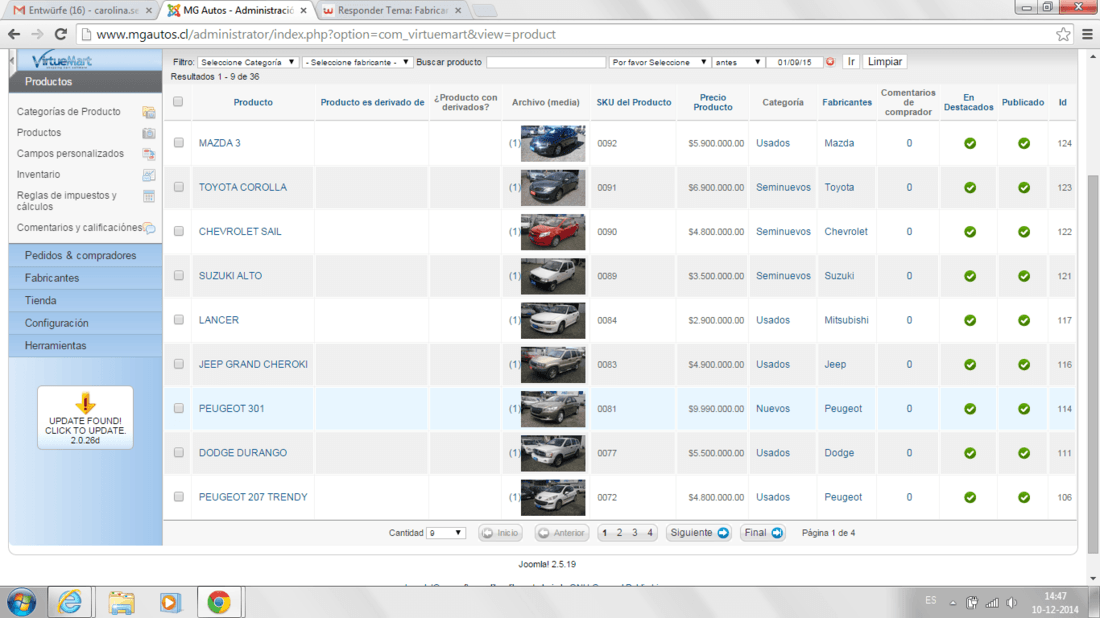Check the TOYOTA COROLLA row checkbox
The height and width of the screenshot is (618, 1100).
click(x=179, y=187)
